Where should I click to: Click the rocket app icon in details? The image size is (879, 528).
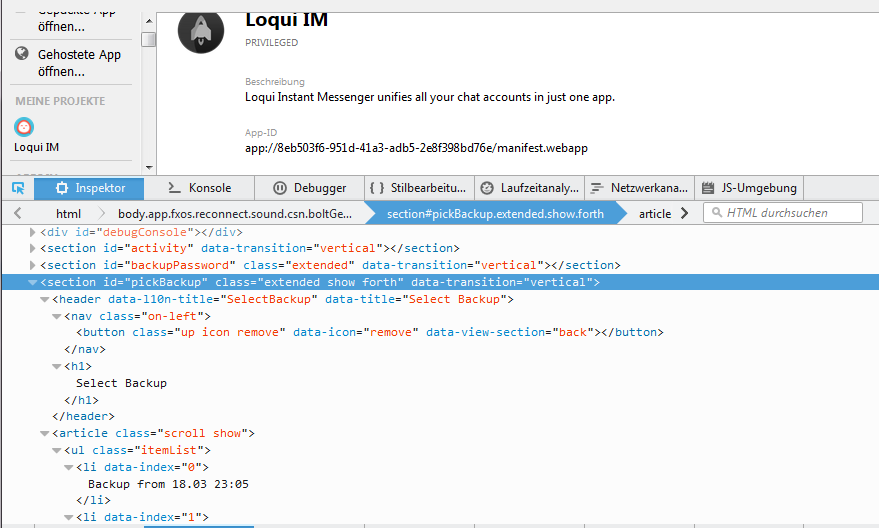pyautogui.click(x=201, y=30)
